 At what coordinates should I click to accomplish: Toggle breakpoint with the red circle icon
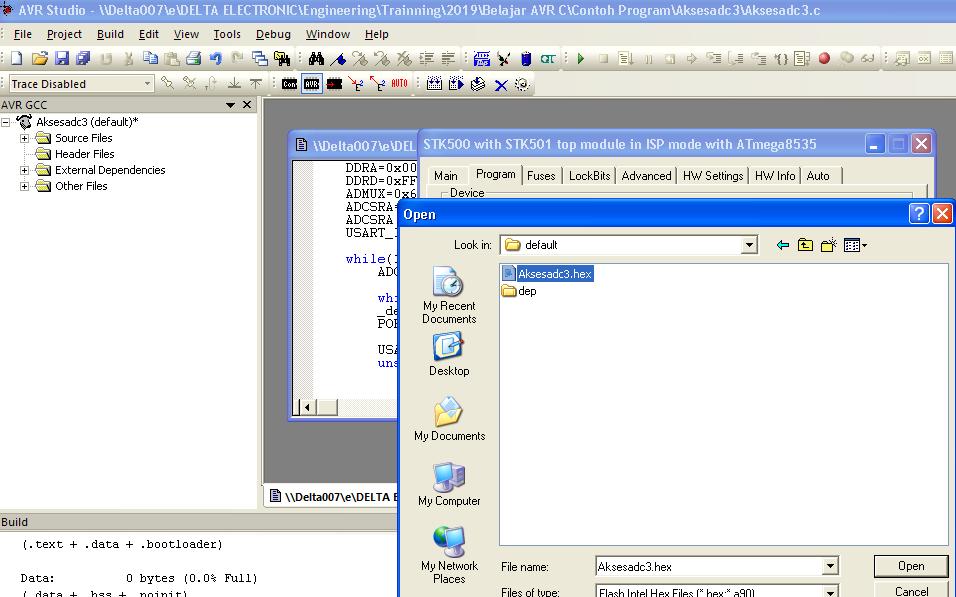(x=824, y=59)
